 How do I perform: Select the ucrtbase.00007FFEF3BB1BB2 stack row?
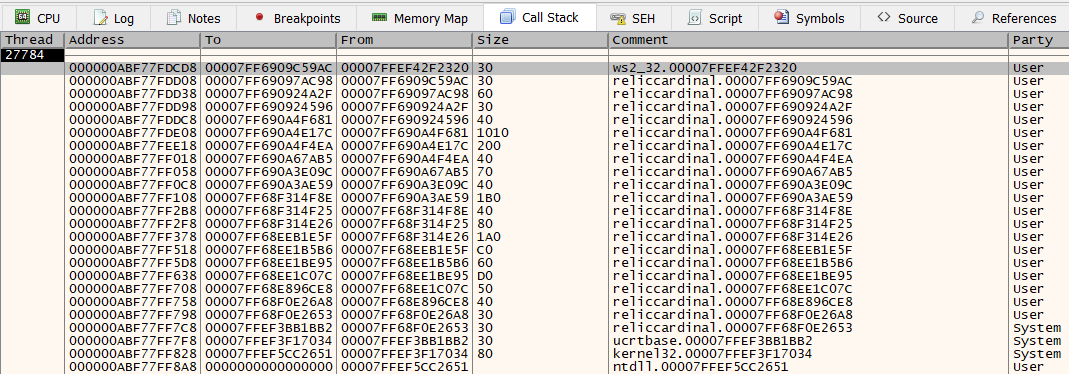567,341
